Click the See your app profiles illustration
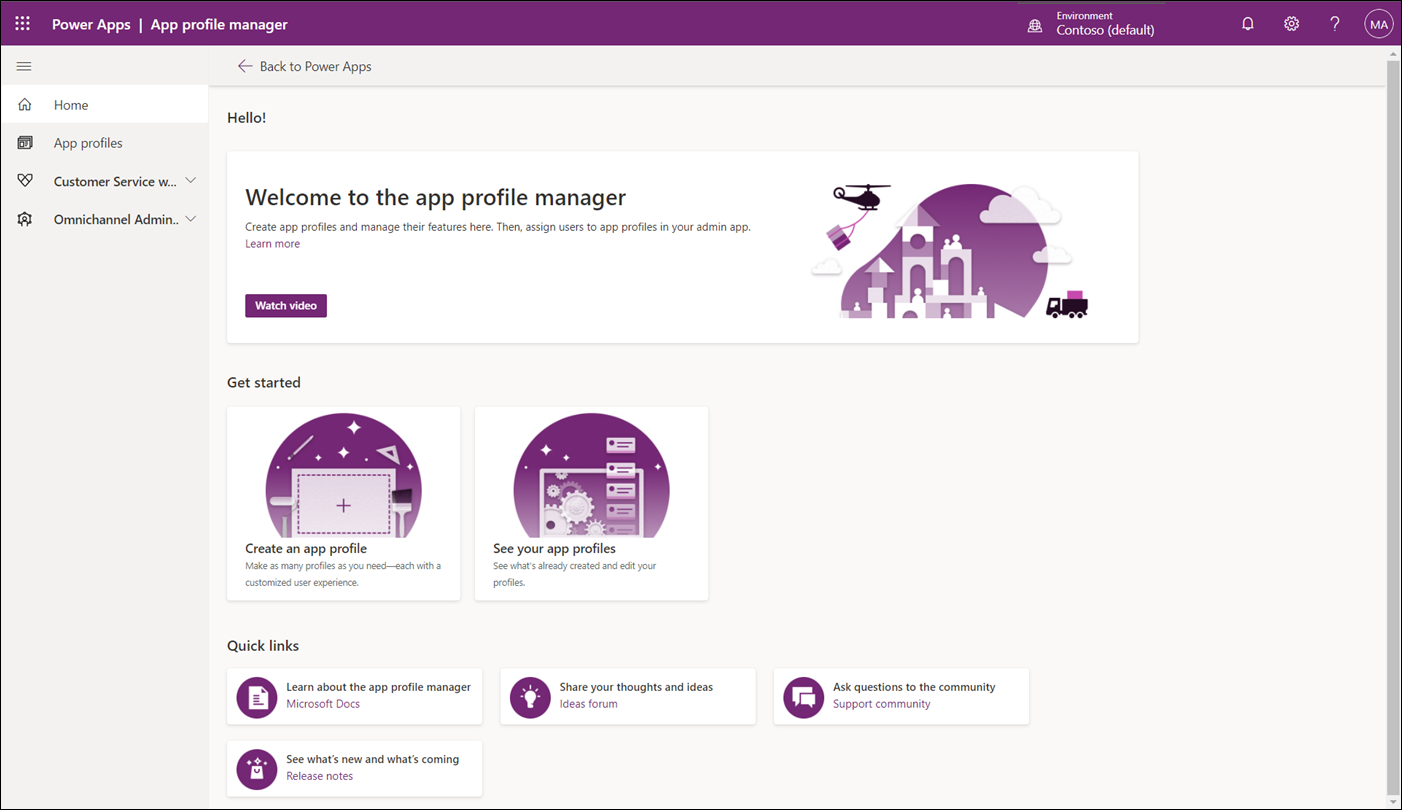Screen dimensions: 1402x810 [591, 476]
